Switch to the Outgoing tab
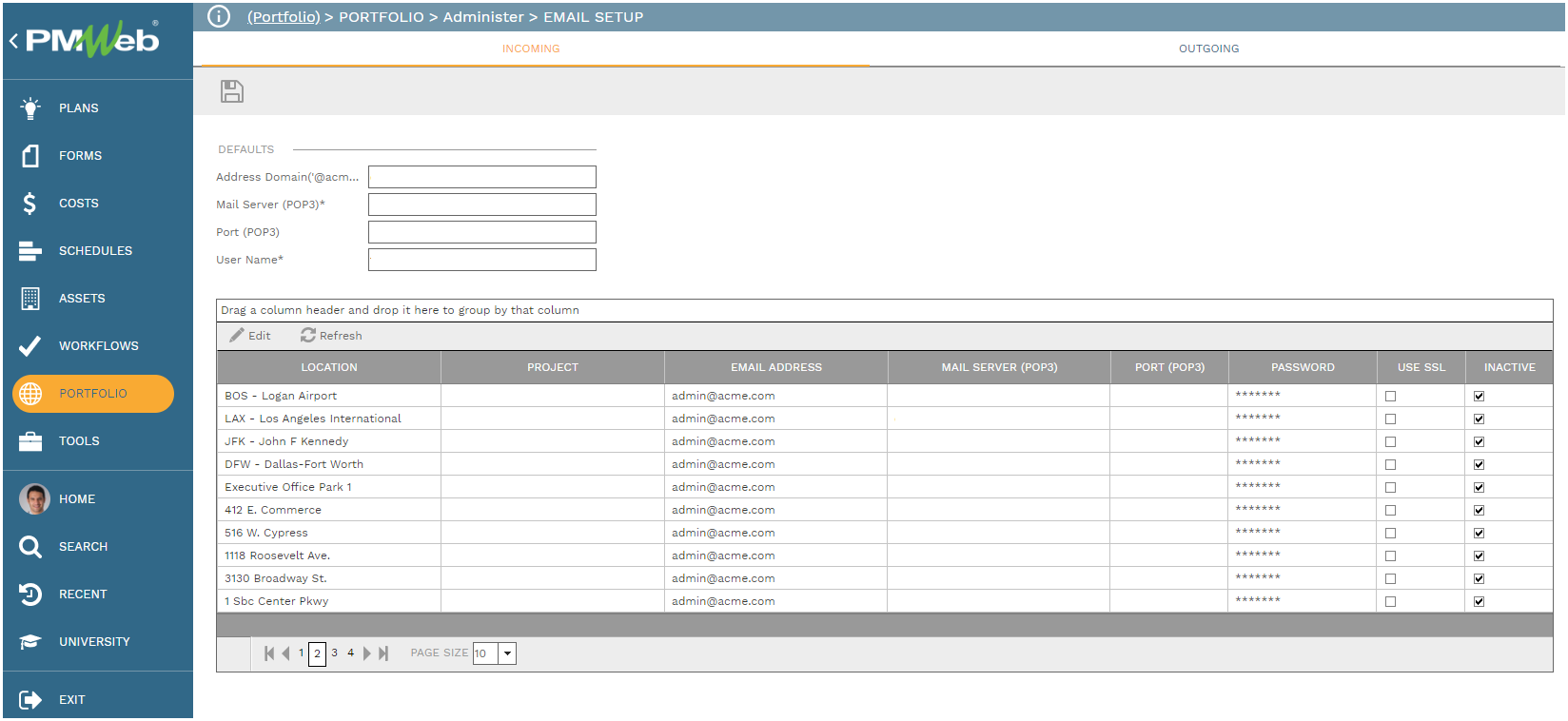 [x=1208, y=49]
